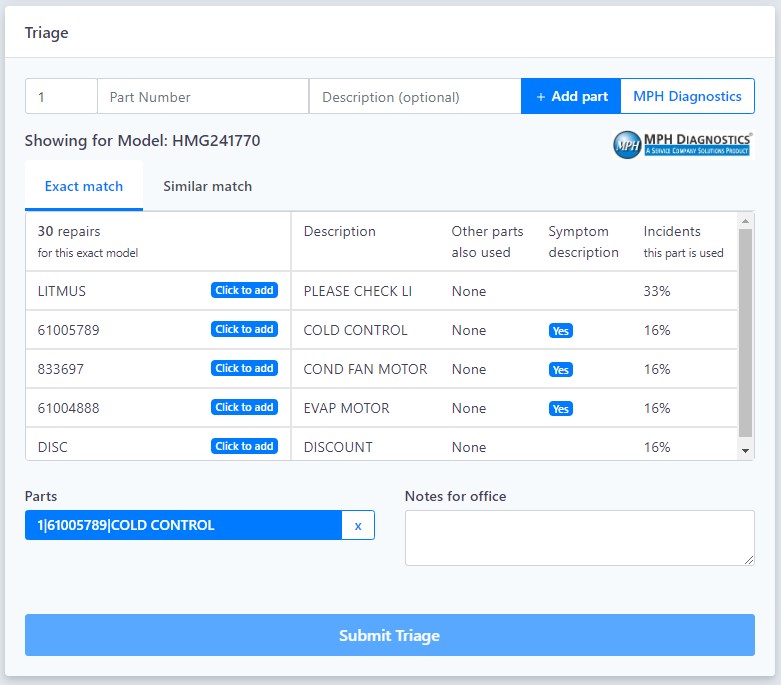The height and width of the screenshot is (685, 781).
Task: Click the Other parts also used header
Action: (487, 242)
